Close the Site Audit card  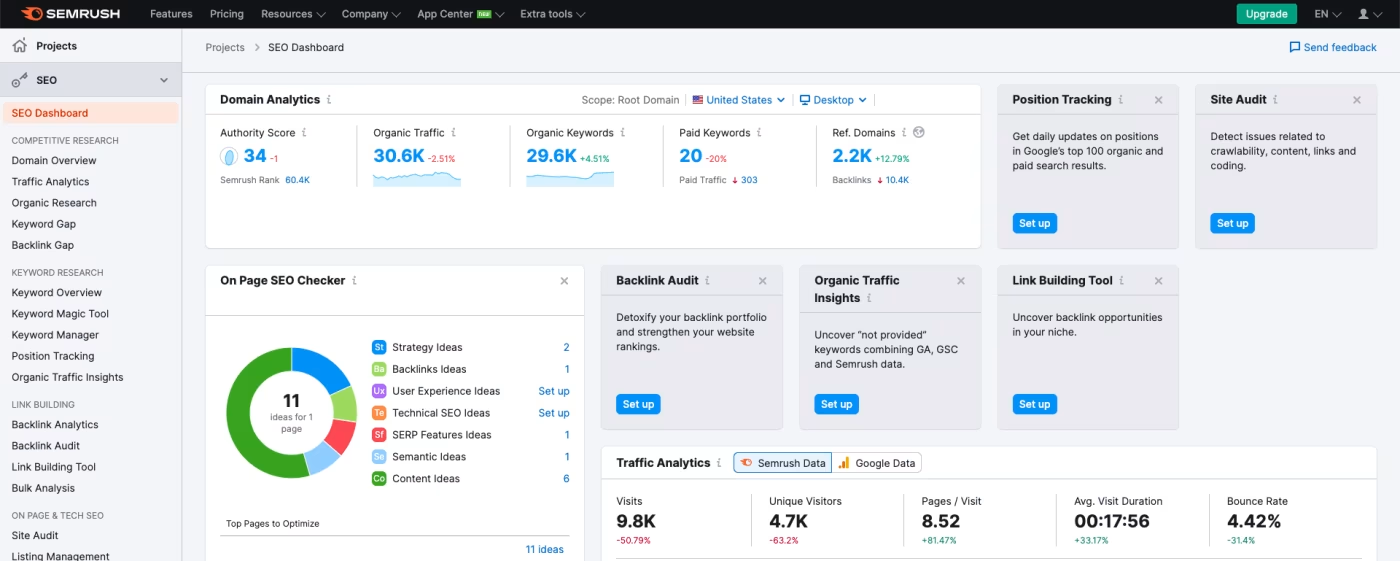(x=1356, y=100)
